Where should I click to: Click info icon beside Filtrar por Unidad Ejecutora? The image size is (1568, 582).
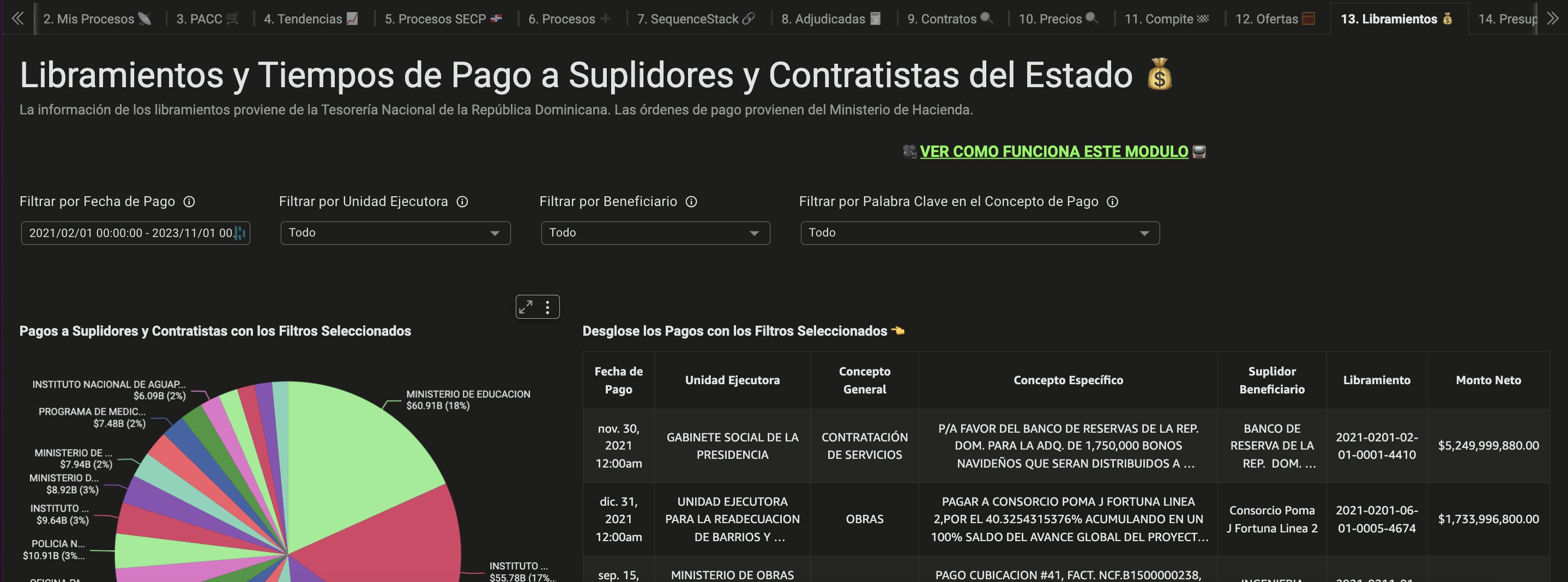[463, 202]
